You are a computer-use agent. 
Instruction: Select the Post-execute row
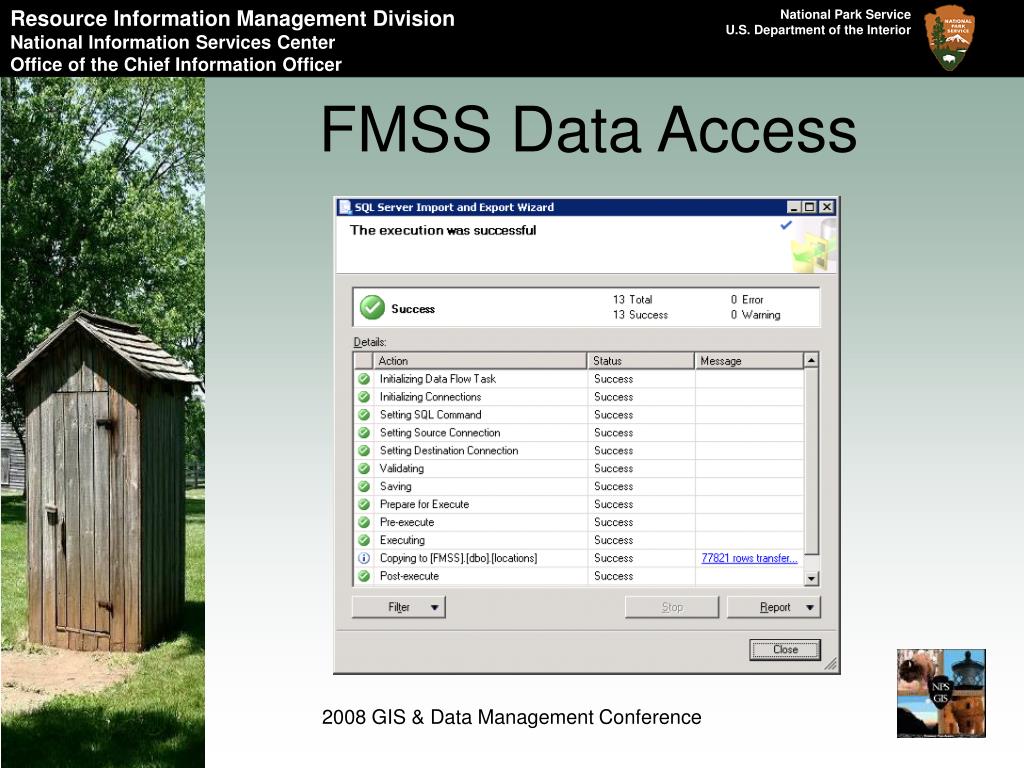(579, 576)
